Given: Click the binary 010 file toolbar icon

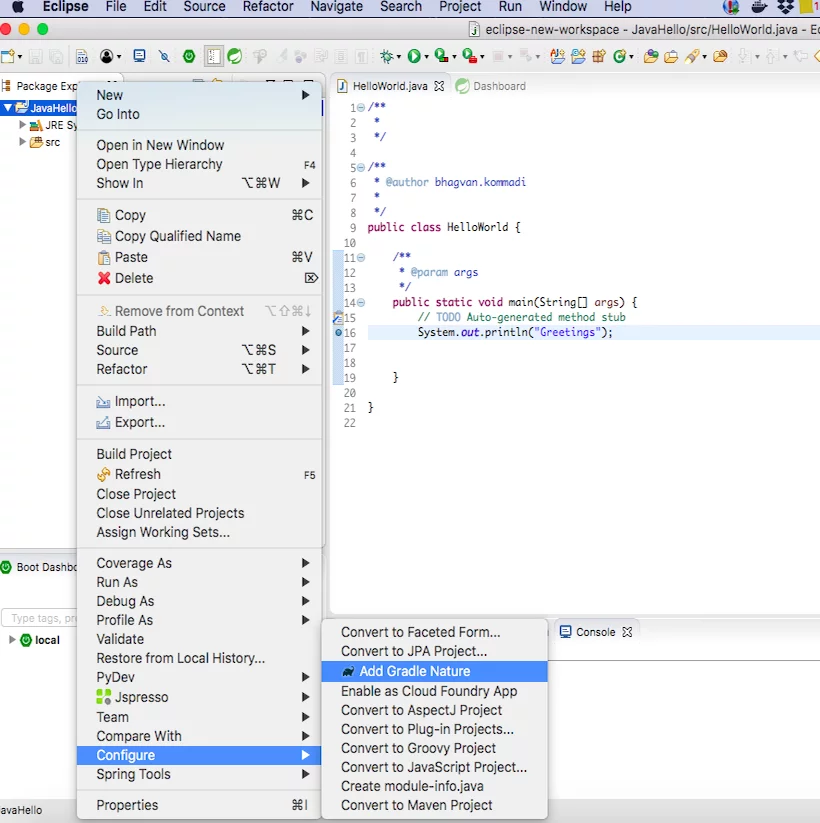Looking at the screenshot, I should 82,56.
